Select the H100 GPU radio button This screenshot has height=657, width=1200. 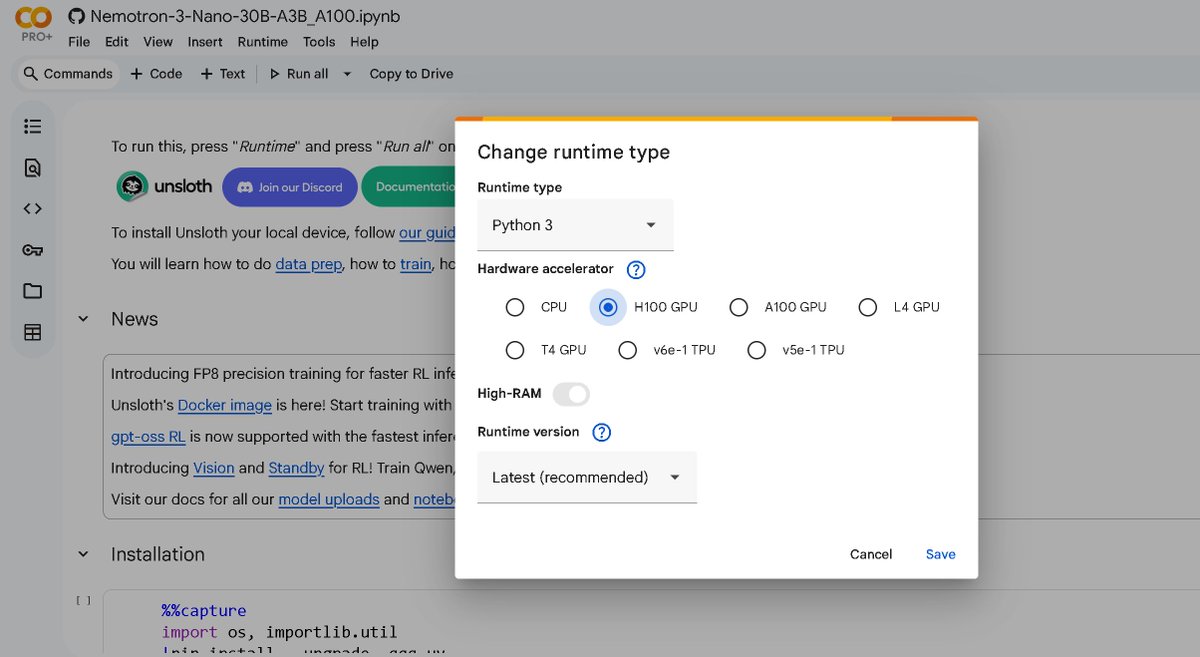(x=607, y=307)
